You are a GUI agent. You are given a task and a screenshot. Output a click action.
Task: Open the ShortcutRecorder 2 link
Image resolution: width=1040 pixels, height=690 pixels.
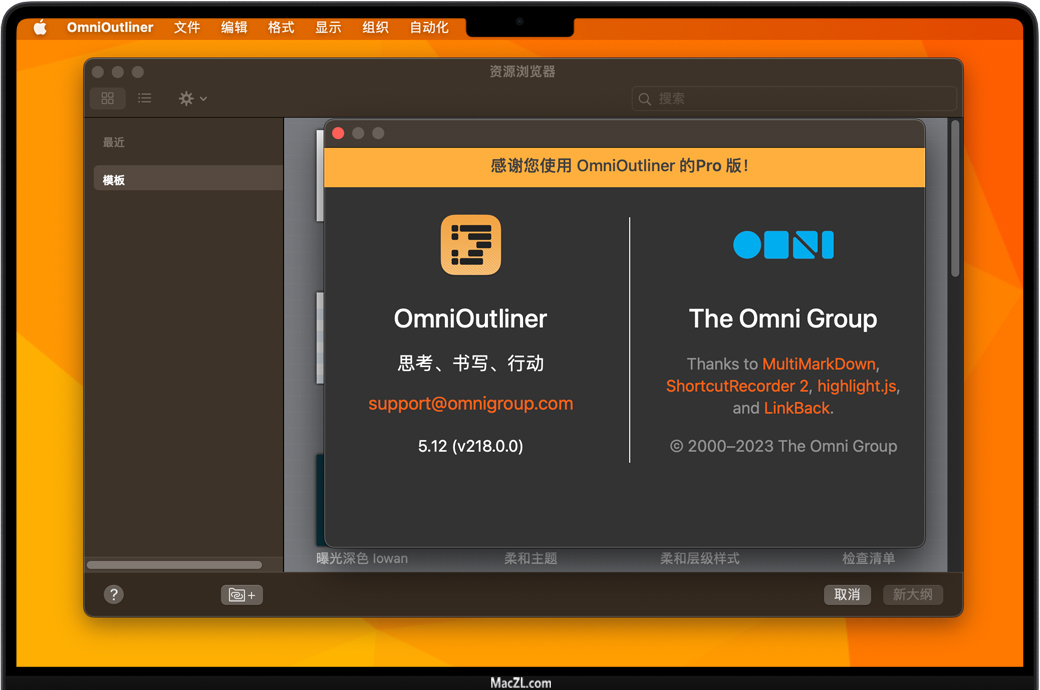[x=738, y=386]
